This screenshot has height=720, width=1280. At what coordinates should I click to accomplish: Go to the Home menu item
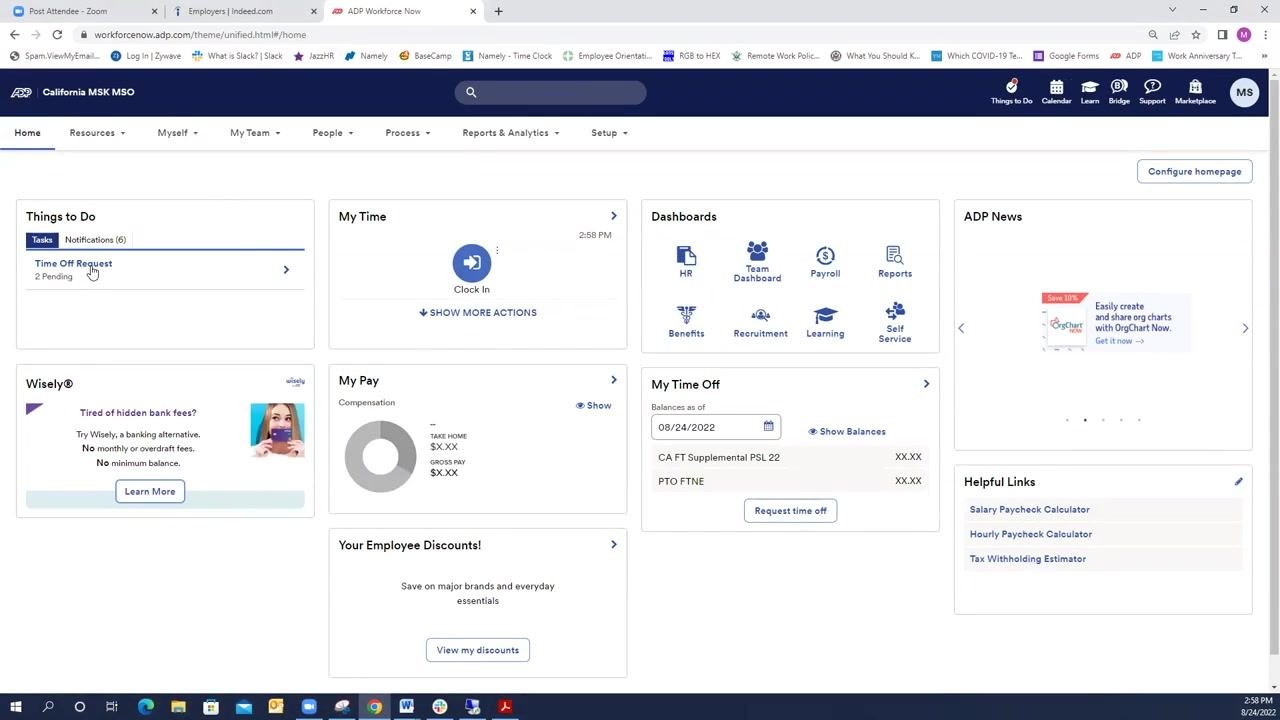[28, 133]
